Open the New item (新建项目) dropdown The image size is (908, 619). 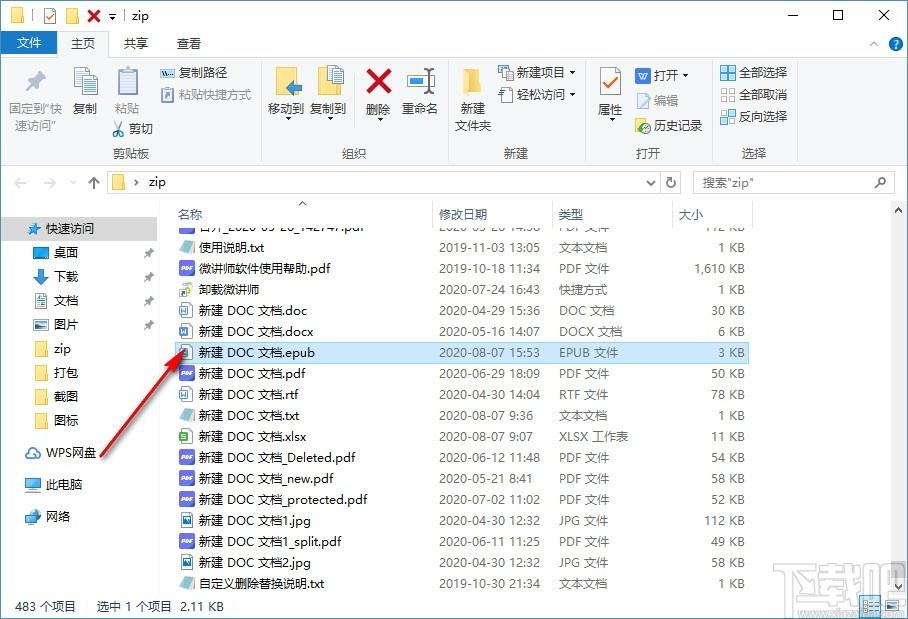coord(537,72)
